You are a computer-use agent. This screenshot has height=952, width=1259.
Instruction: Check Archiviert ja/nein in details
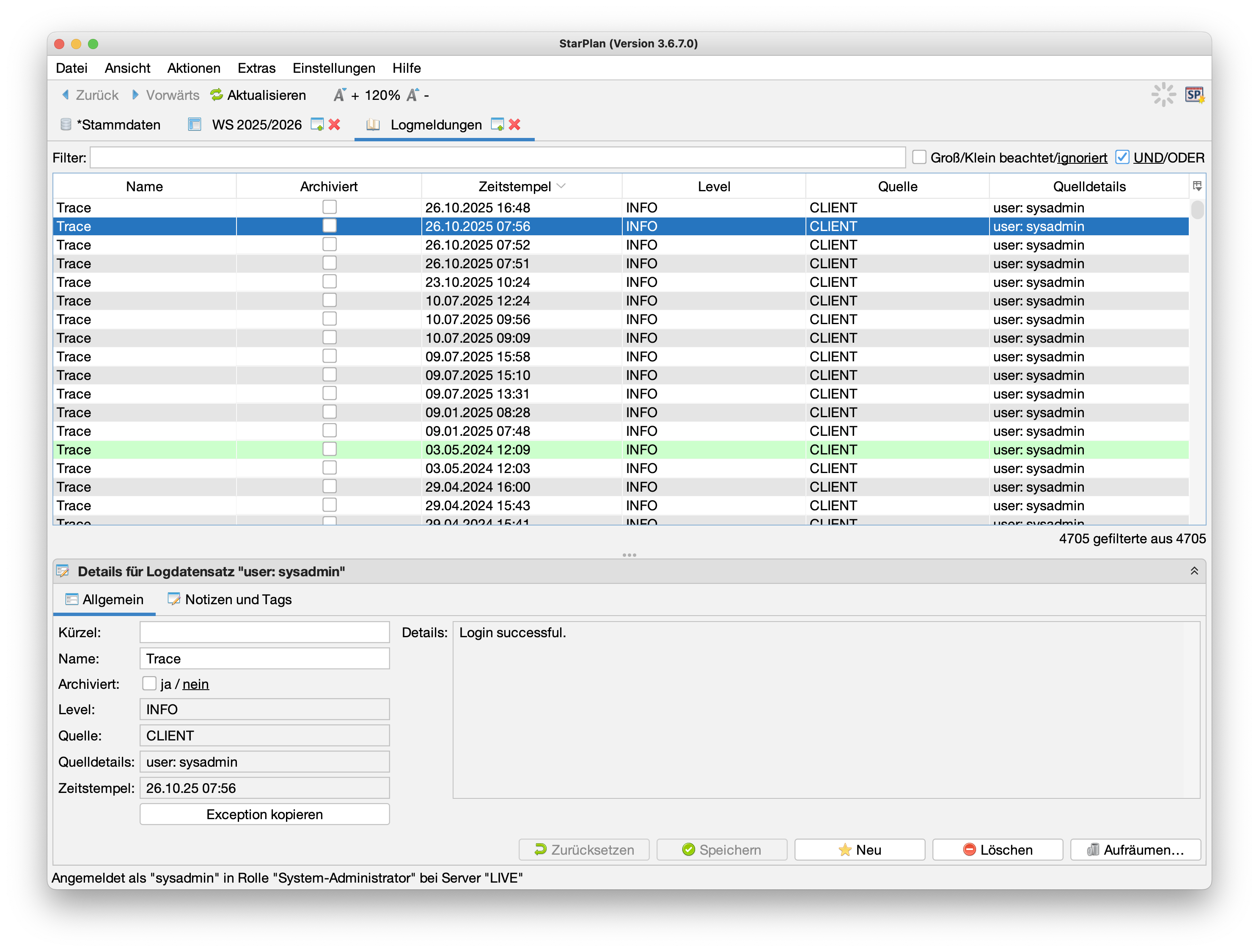[x=149, y=683]
